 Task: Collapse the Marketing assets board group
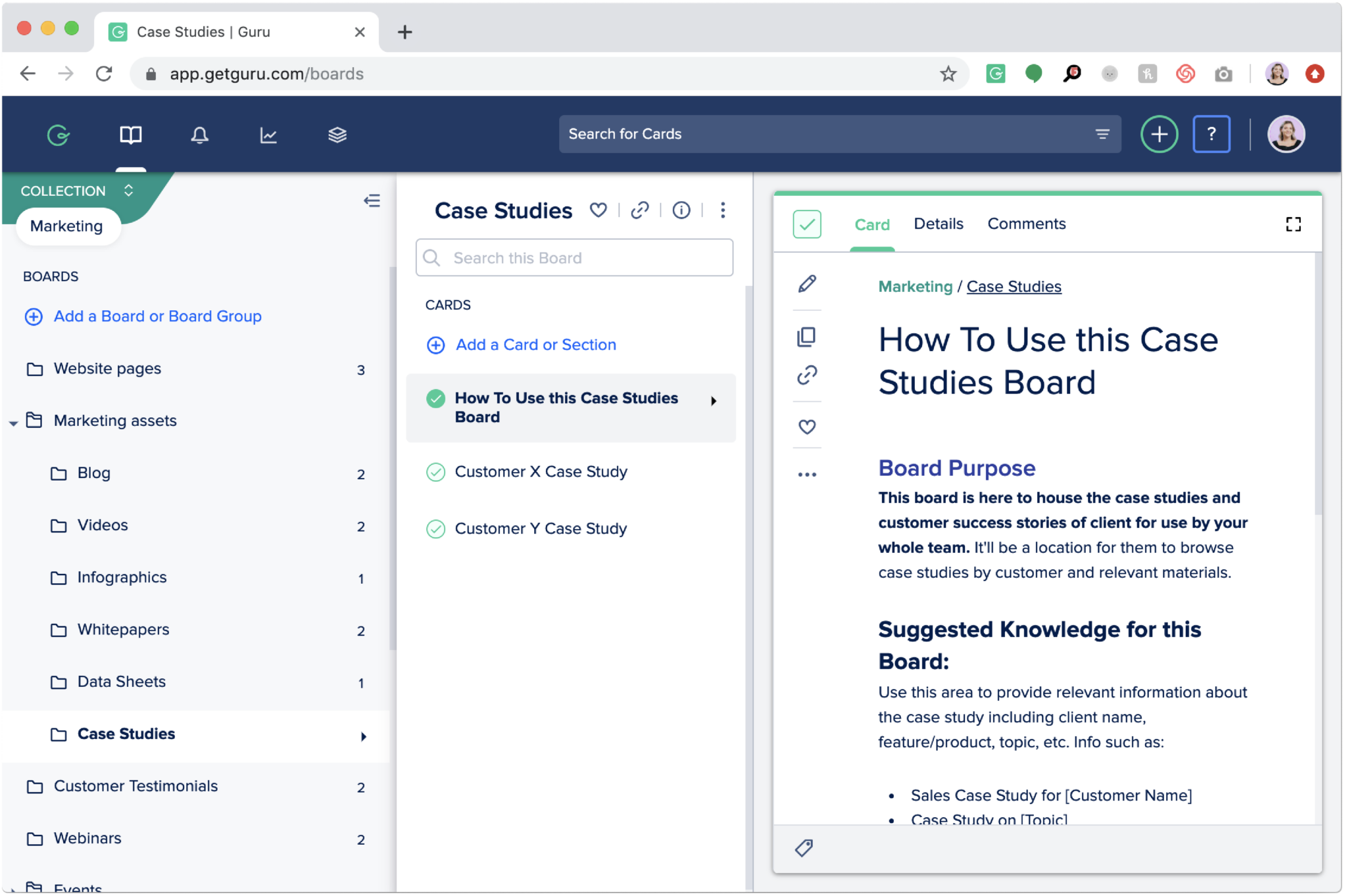(x=13, y=423)
